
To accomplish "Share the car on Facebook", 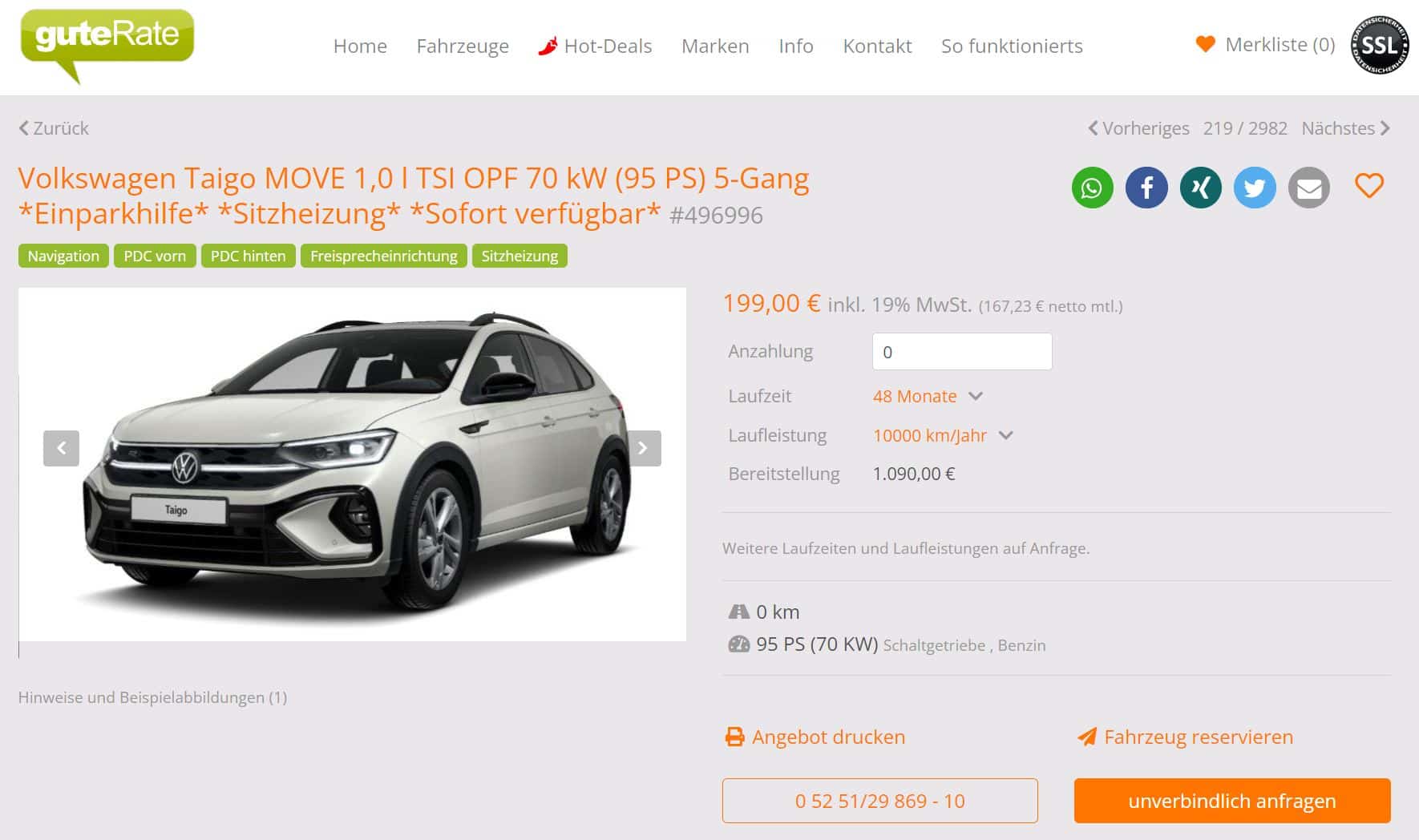I will (x=1146, y=188).
